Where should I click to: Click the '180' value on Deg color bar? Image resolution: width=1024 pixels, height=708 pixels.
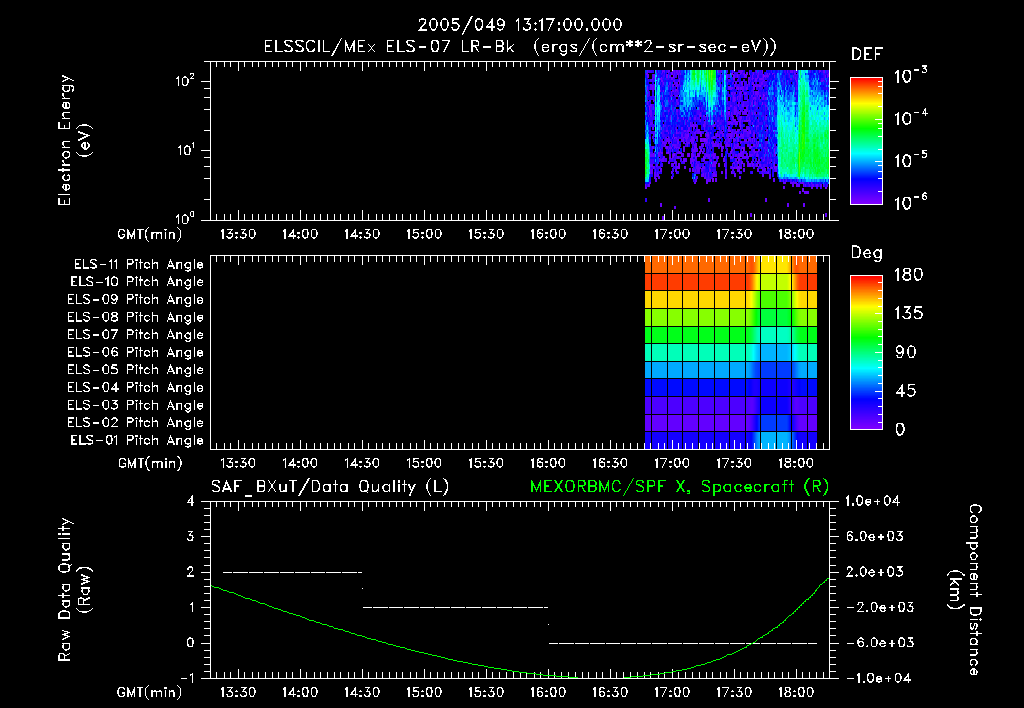pyautogui.click(x=908, y=275)
